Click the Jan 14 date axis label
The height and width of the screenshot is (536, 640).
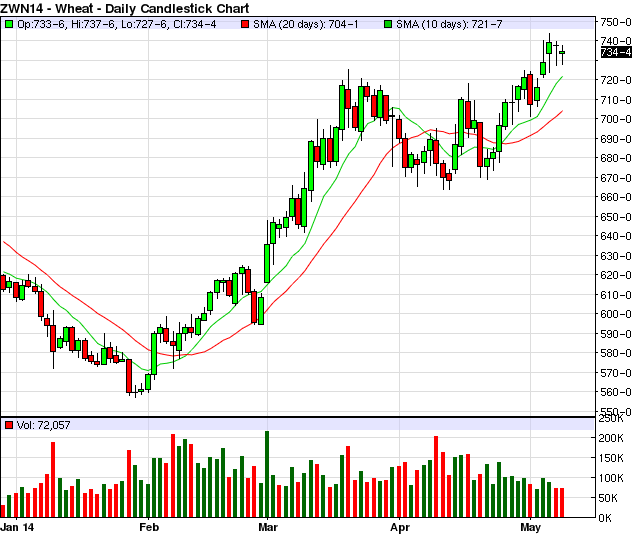tap(17, 527)
